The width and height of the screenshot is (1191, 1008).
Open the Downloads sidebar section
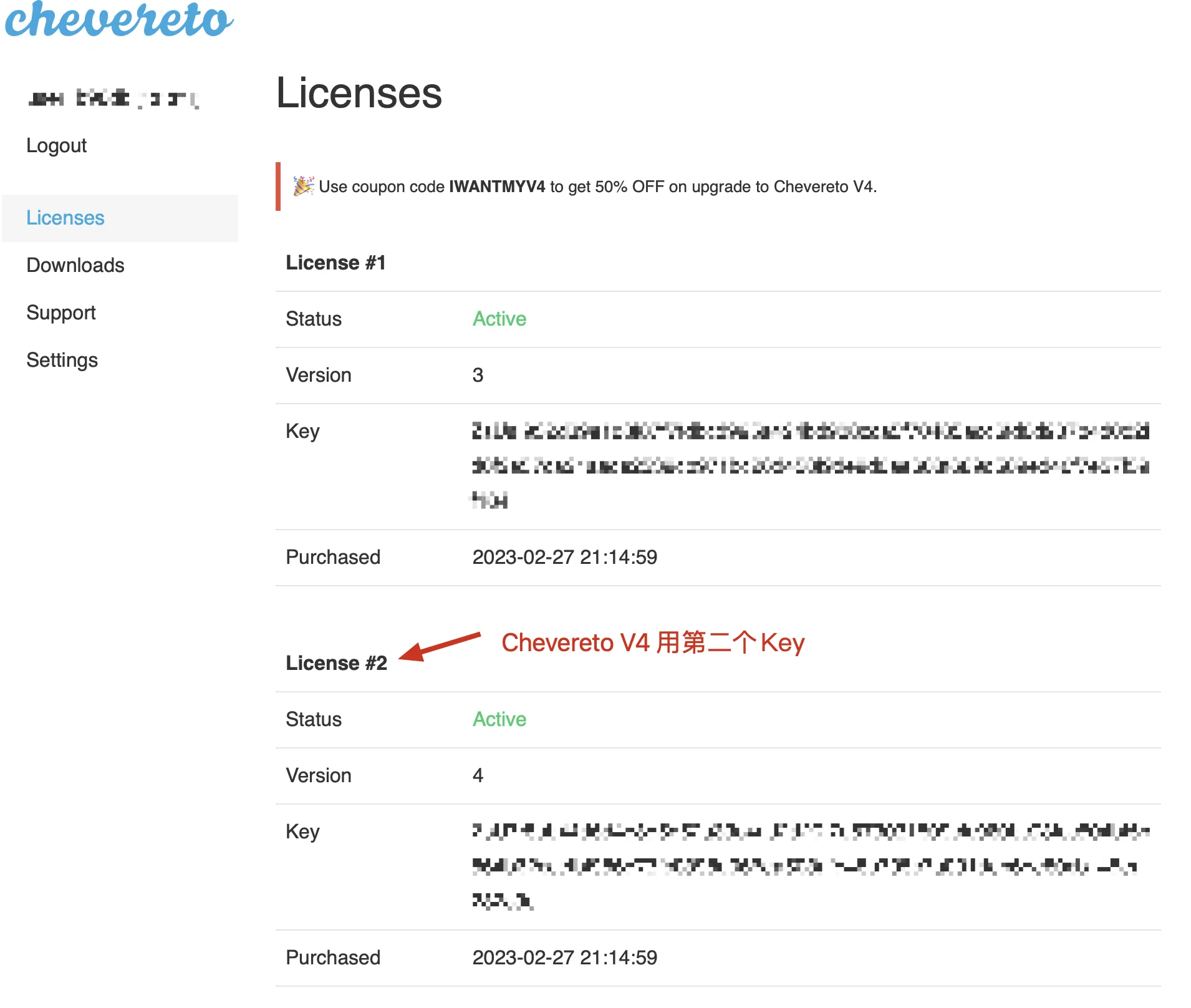(x=75, y=265)
